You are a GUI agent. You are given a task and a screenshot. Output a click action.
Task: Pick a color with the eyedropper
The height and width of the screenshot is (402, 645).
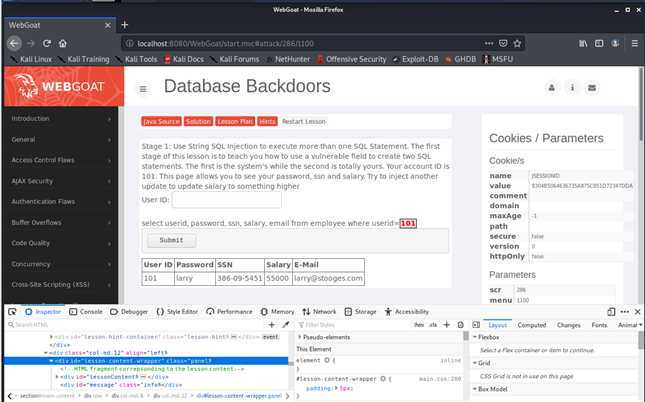[285, 325]
